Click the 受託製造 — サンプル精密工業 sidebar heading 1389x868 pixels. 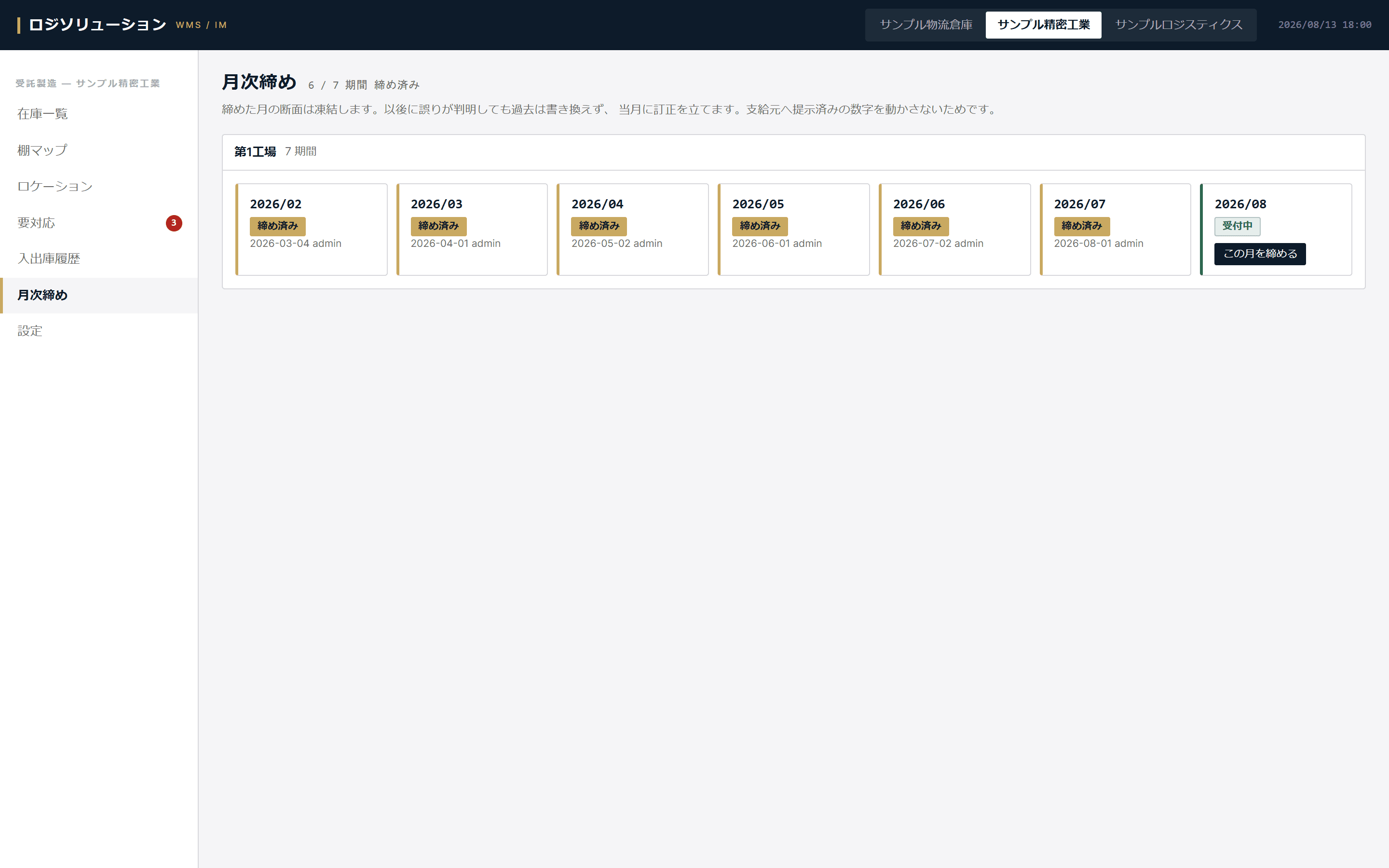pyautogui.click(x=88, y=83)
